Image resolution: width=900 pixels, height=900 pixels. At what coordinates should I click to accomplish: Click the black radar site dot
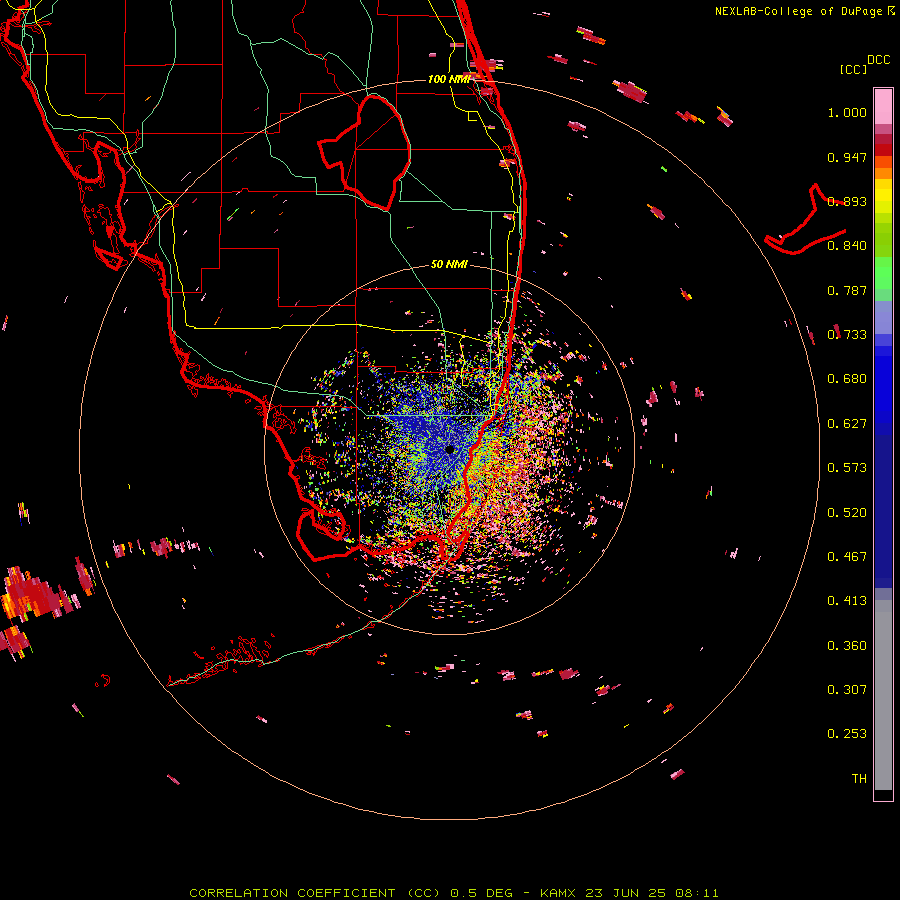449,449
